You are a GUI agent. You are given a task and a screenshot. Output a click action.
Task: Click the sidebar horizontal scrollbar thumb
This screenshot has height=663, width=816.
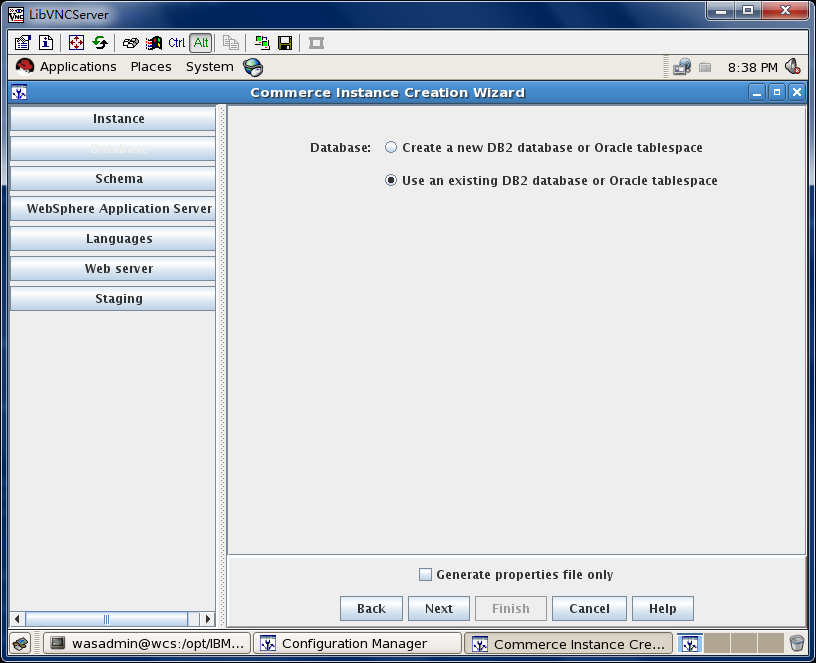[107, 619]
